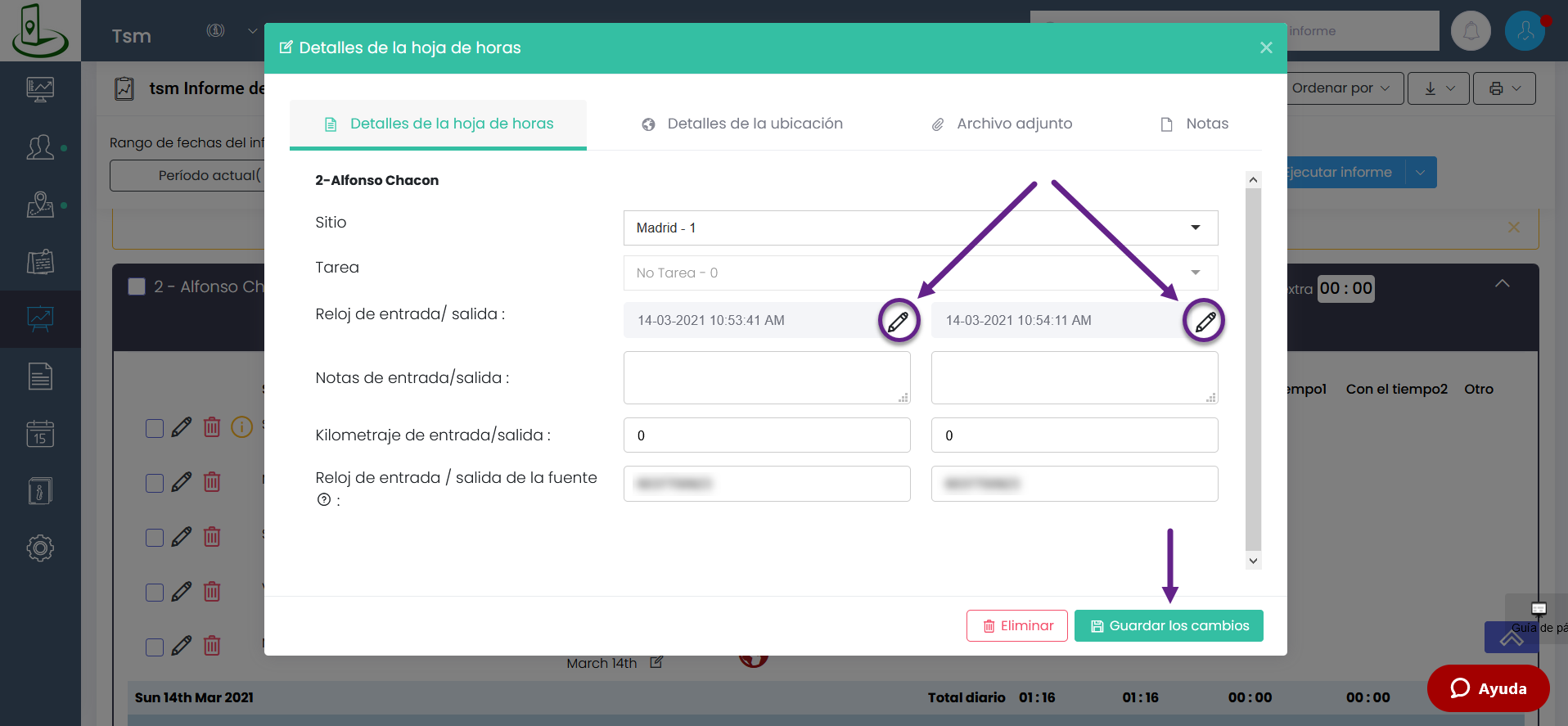
Task: Check the last timesheet row checkbox
Action: [x=155, y=647]
